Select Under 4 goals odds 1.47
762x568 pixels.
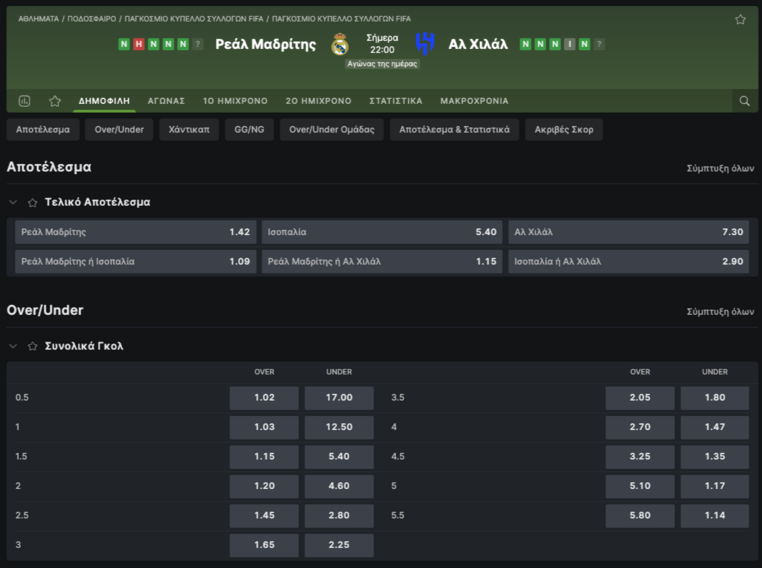(715, 427)
